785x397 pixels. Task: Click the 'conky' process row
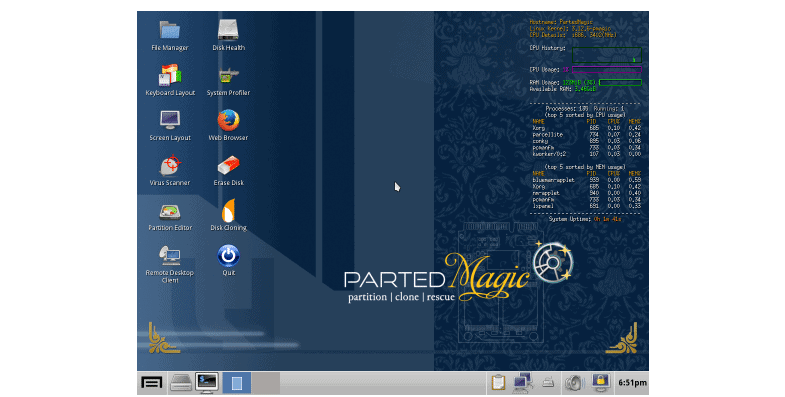point(586,141)
